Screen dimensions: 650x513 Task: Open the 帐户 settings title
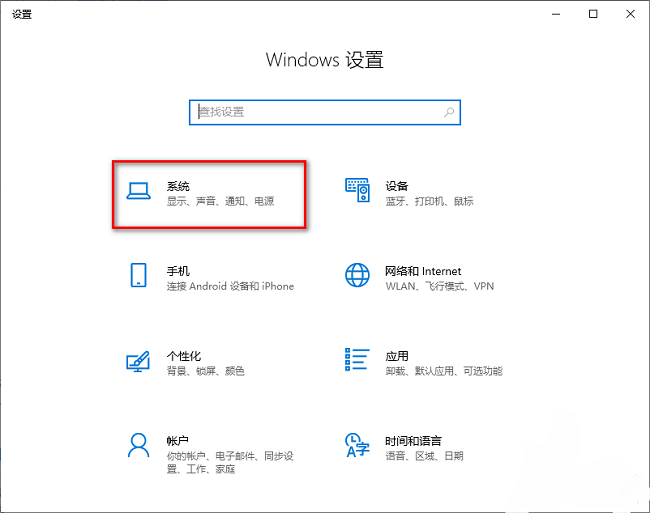(x=178, y=441)
